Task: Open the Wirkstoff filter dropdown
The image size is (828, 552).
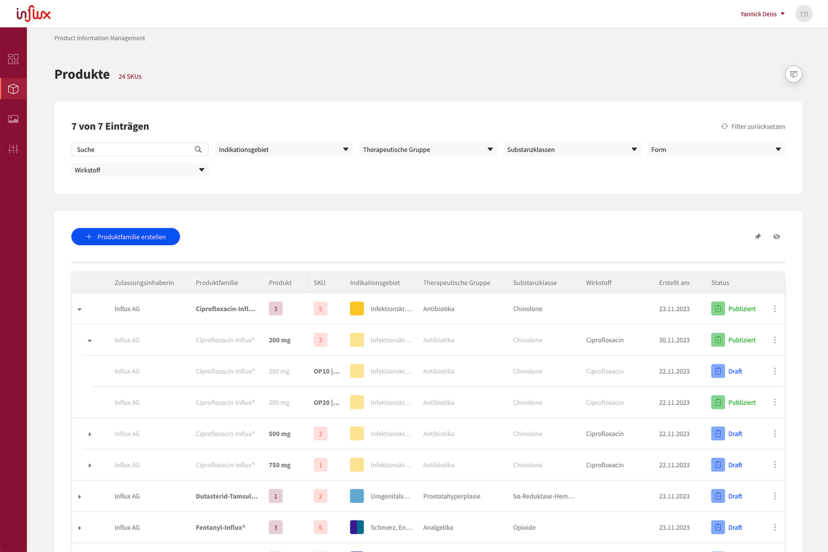Action: 139,170
